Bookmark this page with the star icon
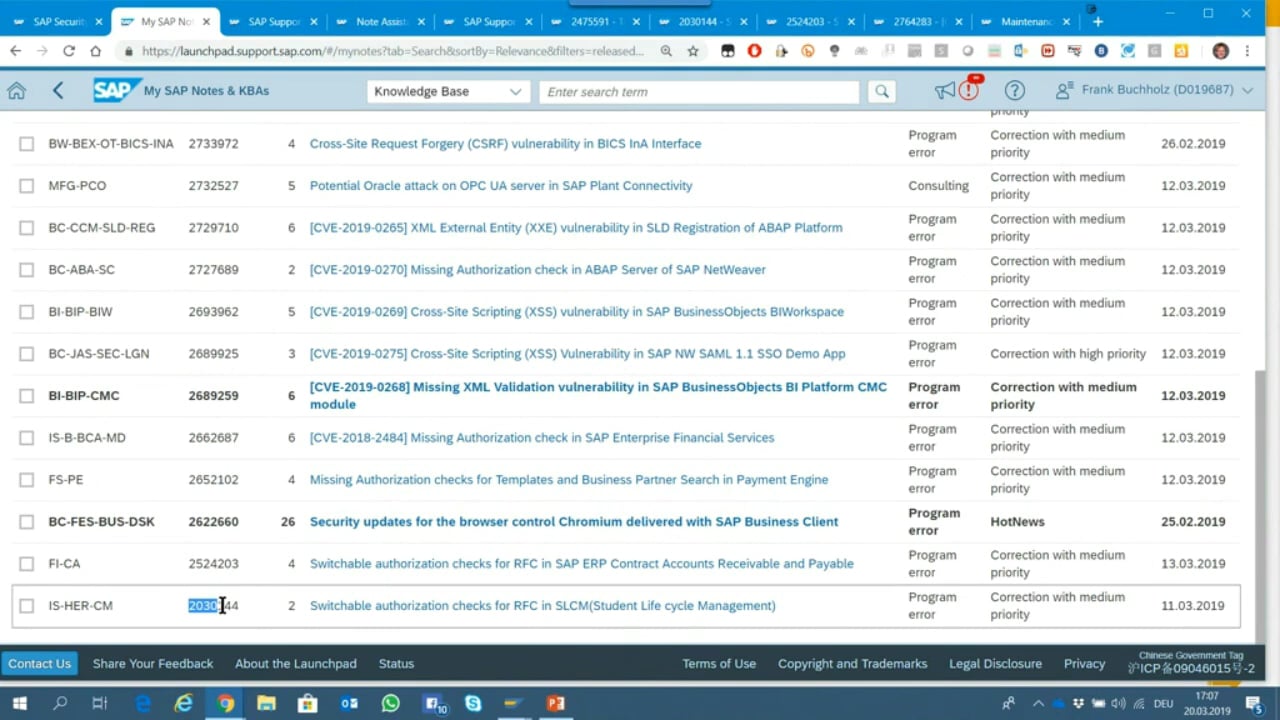Screen dimensions: 1280x720 (693, 51)
